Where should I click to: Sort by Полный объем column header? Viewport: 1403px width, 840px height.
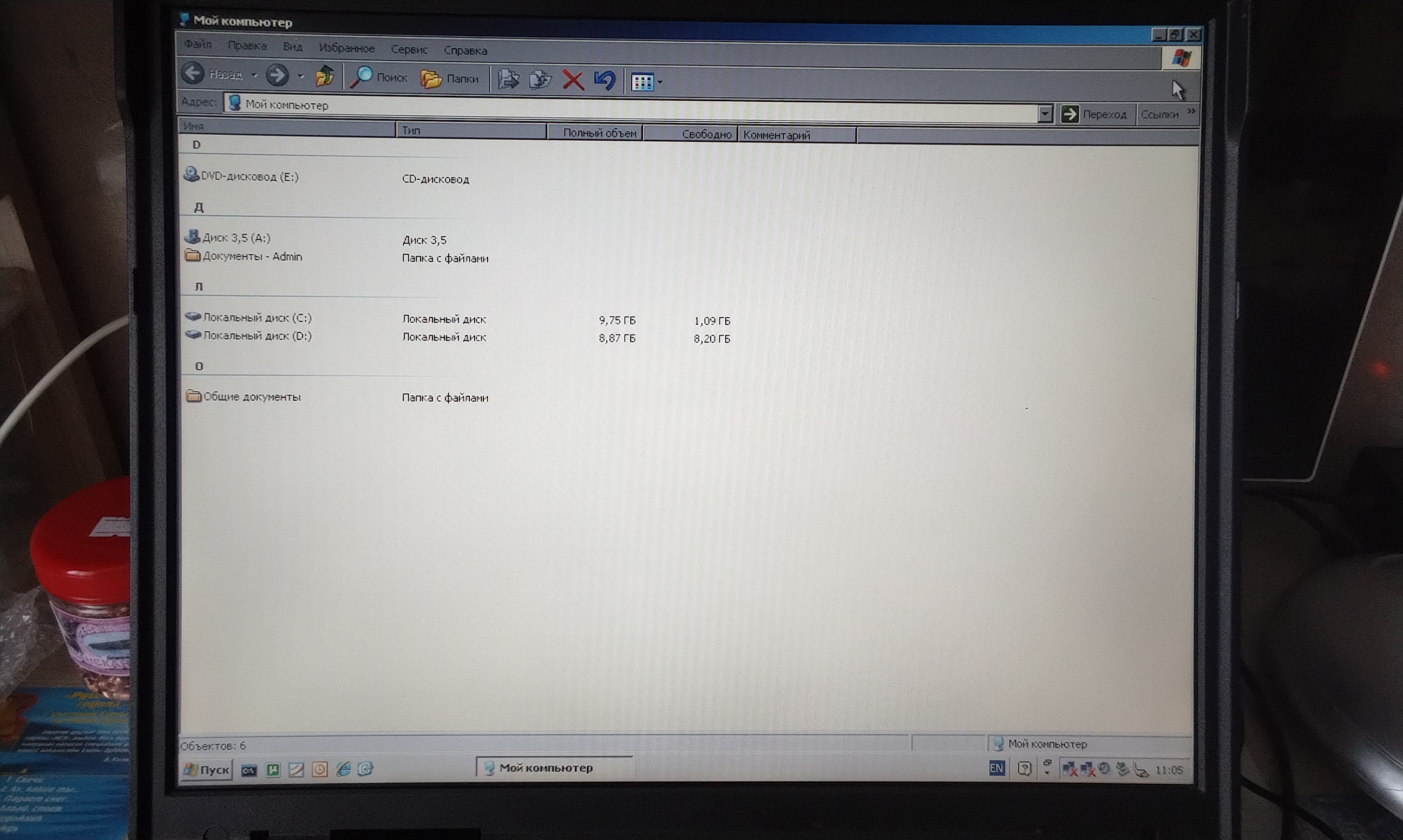click(x=595, y=133)
